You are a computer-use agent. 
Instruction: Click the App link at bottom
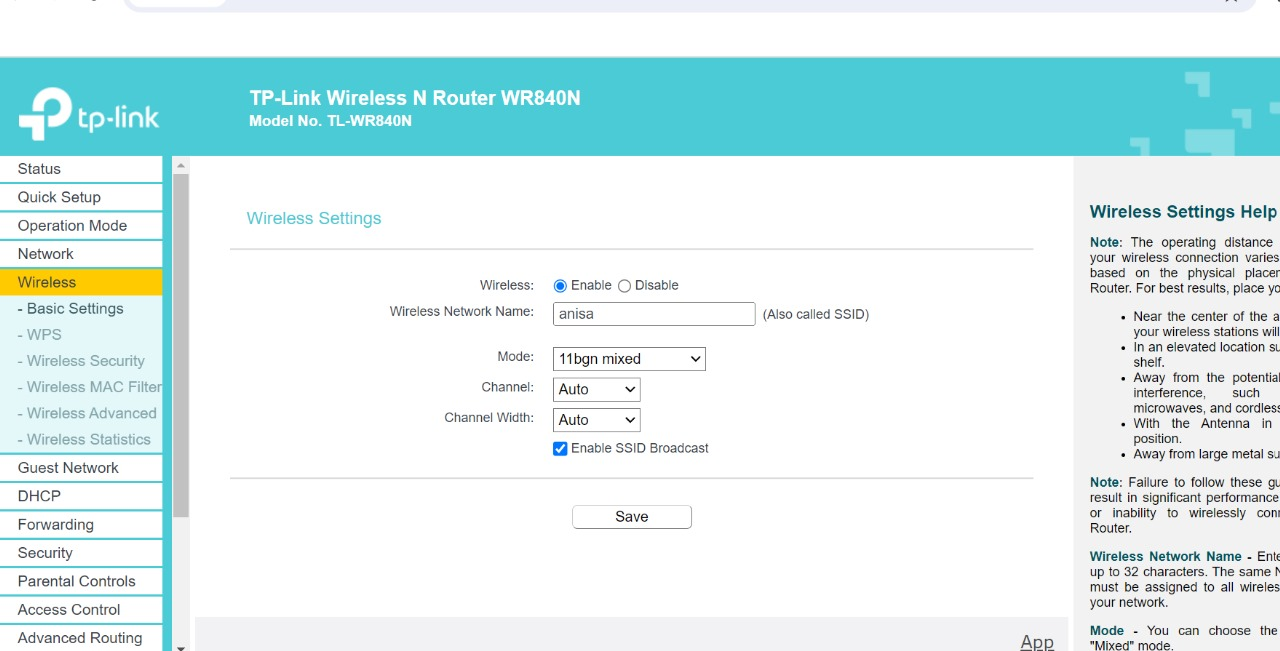point(1037,642)
